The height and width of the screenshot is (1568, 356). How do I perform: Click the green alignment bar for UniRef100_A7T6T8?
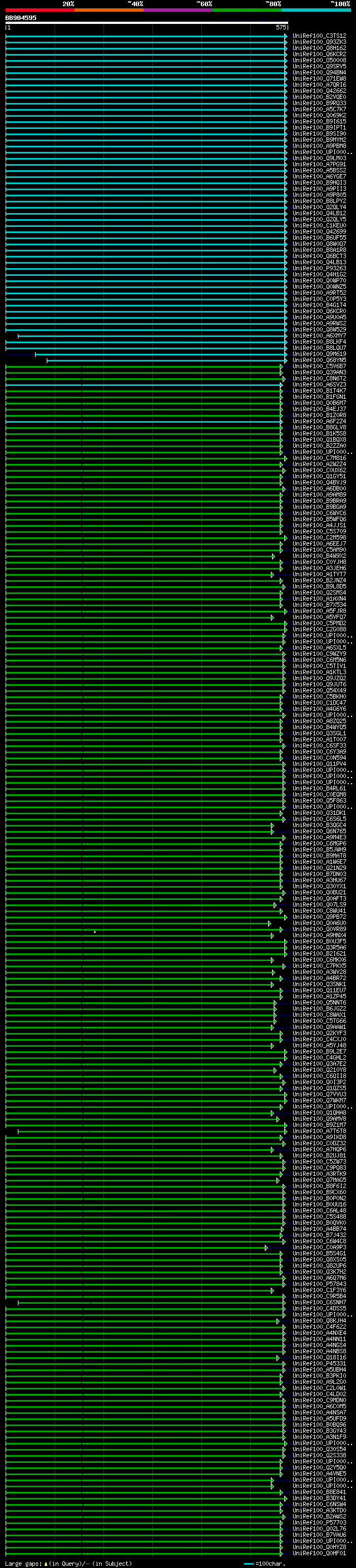(152, 1131)
